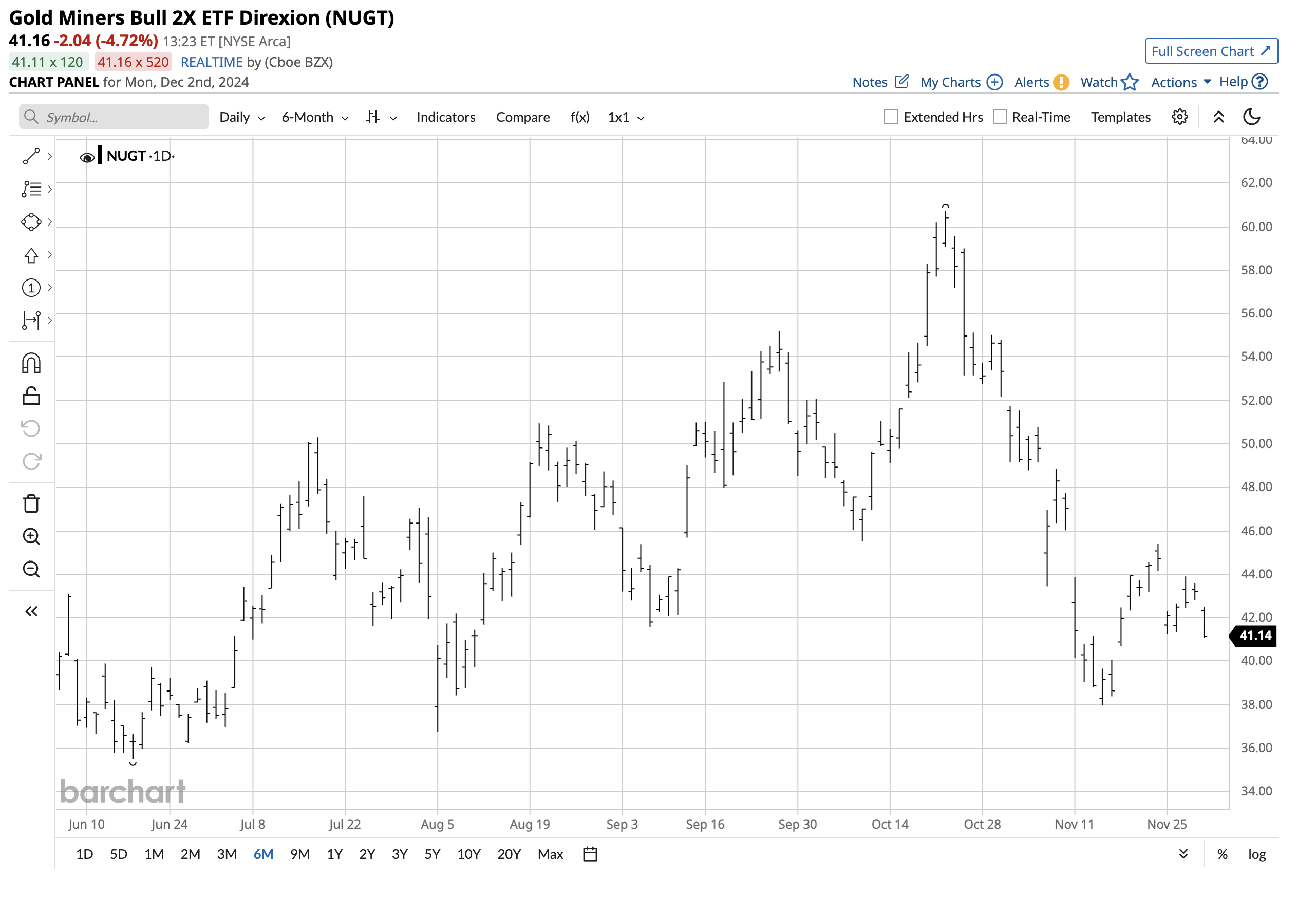The height and width of the screenshot is (897, 1316).
Task: Open the Full Screen Chart
Action: coord(1211,51)
